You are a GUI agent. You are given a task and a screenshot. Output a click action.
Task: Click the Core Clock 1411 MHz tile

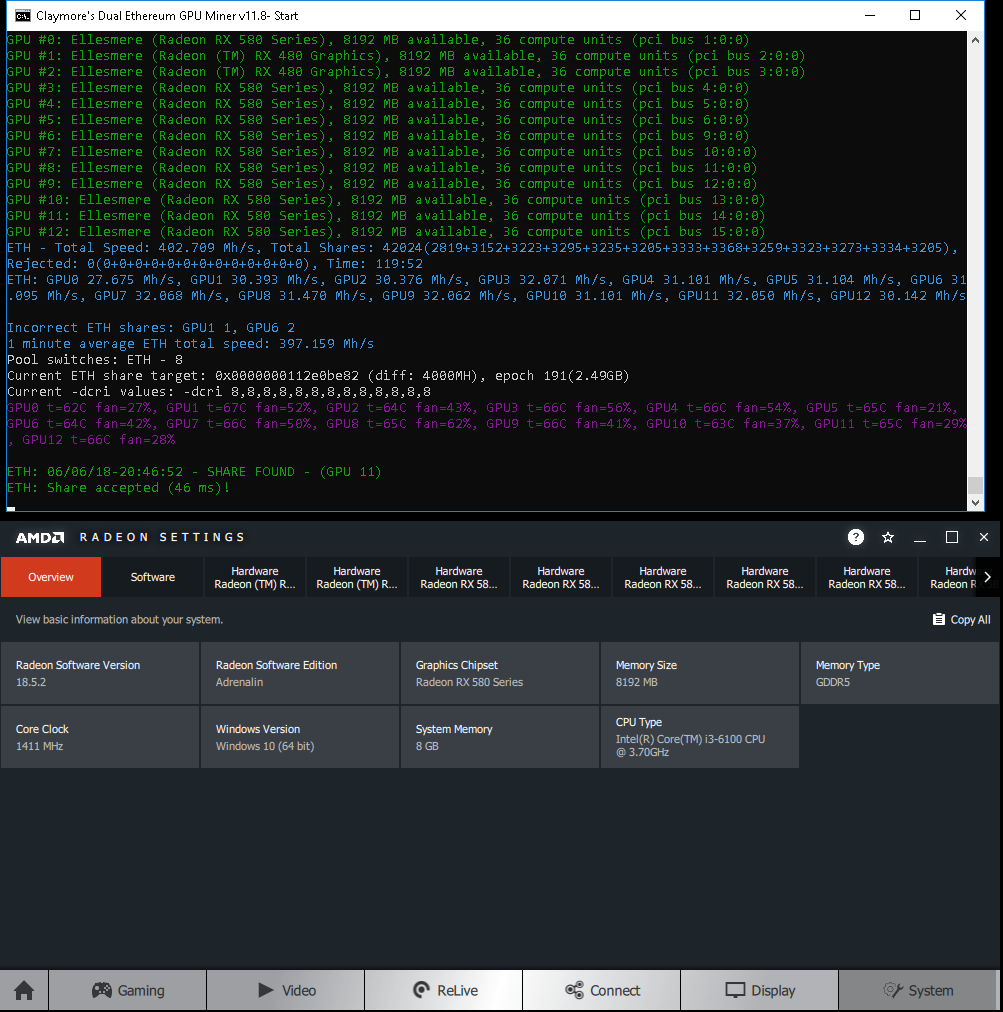click(x=100, y=737)
